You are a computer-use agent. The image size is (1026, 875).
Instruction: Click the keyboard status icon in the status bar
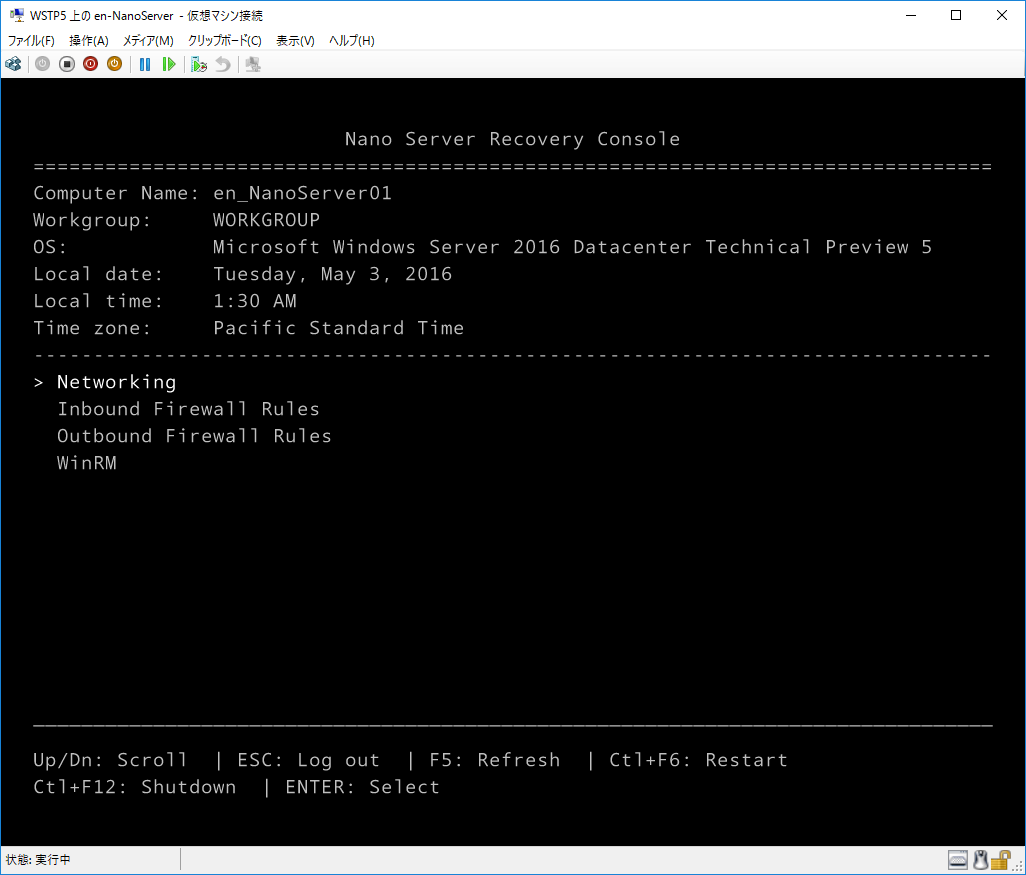(957, 859)
